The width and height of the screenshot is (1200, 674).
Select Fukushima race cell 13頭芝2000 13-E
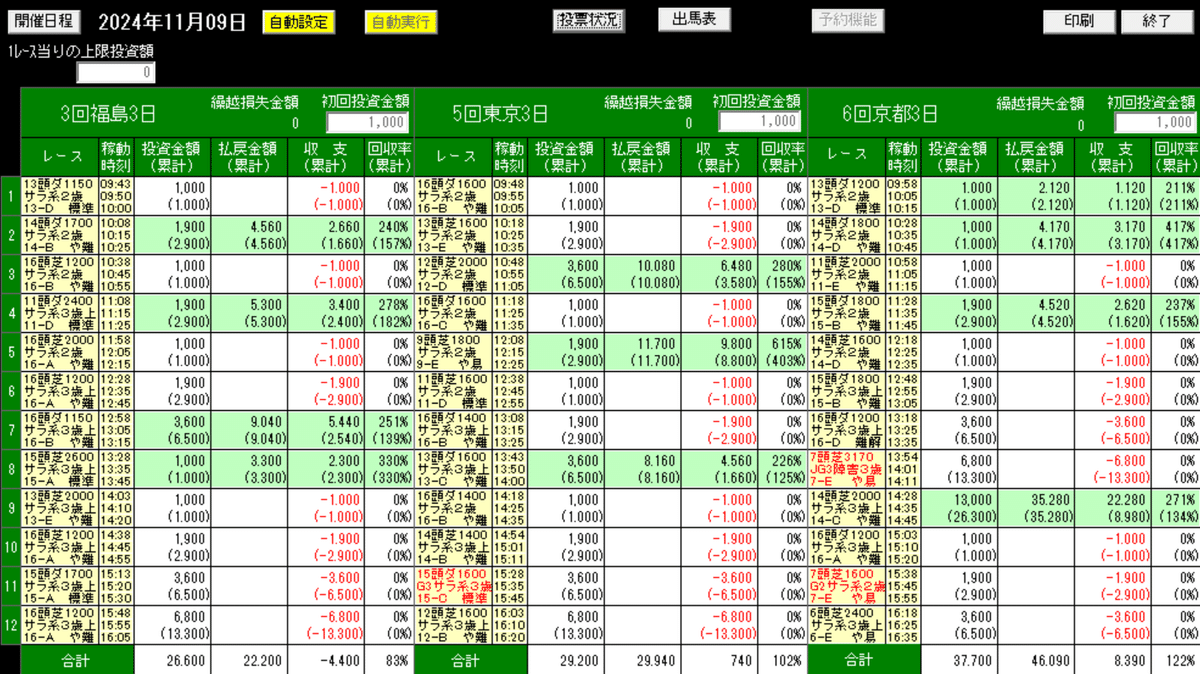click(x=59, y=508)
